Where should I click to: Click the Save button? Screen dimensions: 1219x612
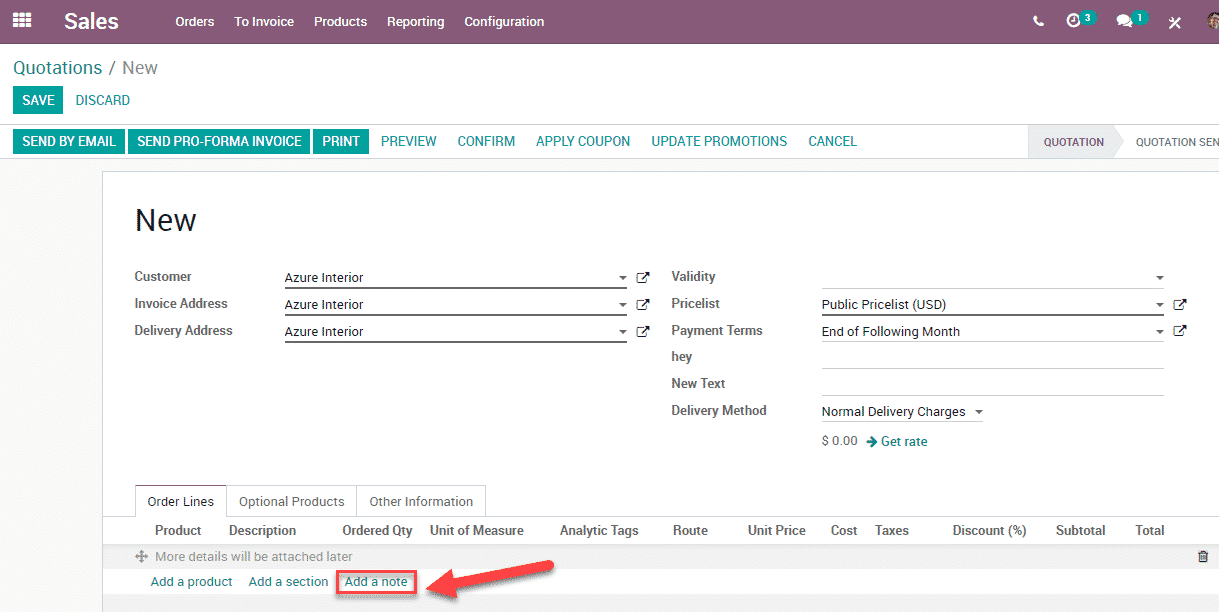click(38, 100)
